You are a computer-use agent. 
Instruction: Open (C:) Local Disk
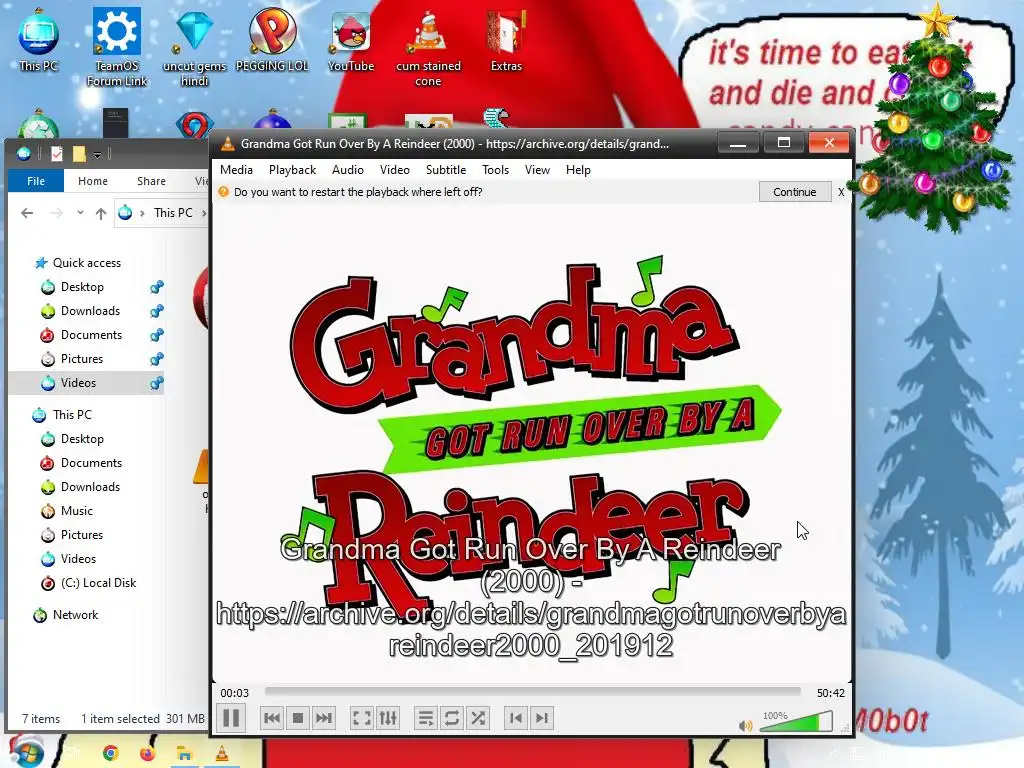[99, 583]
